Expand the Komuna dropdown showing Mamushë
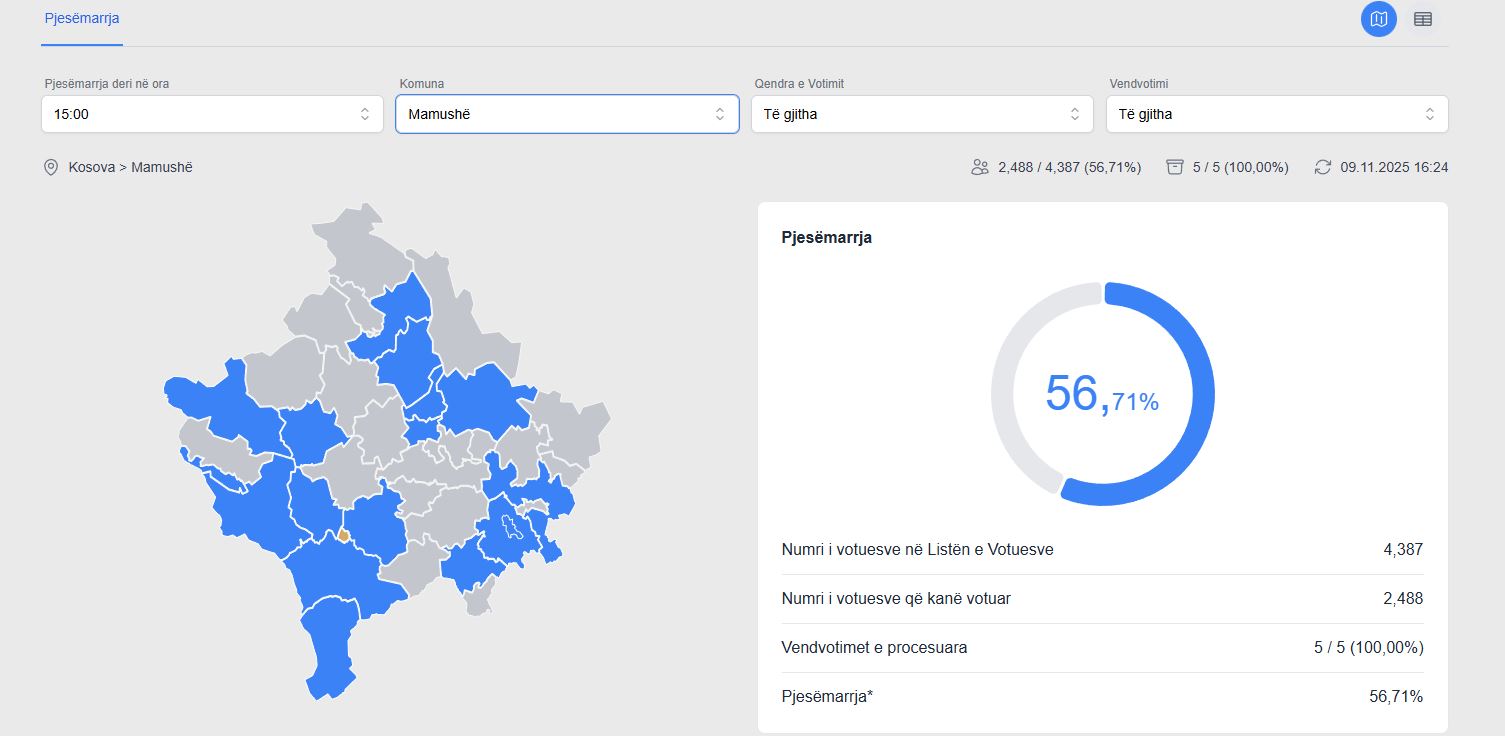The height and width of the screenshot is (736, 1505). (567, 114)
